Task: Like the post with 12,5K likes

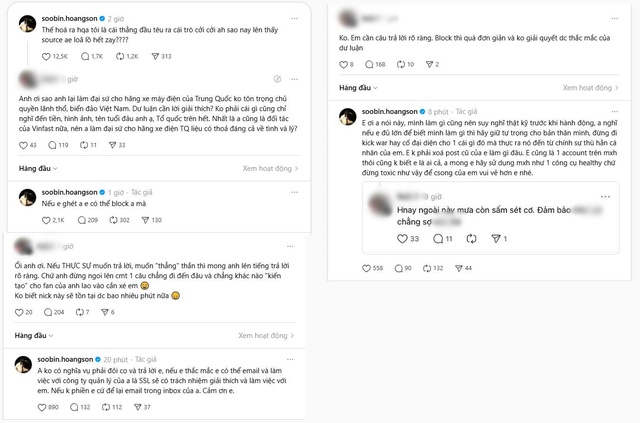Action: [x=31, y=56]
